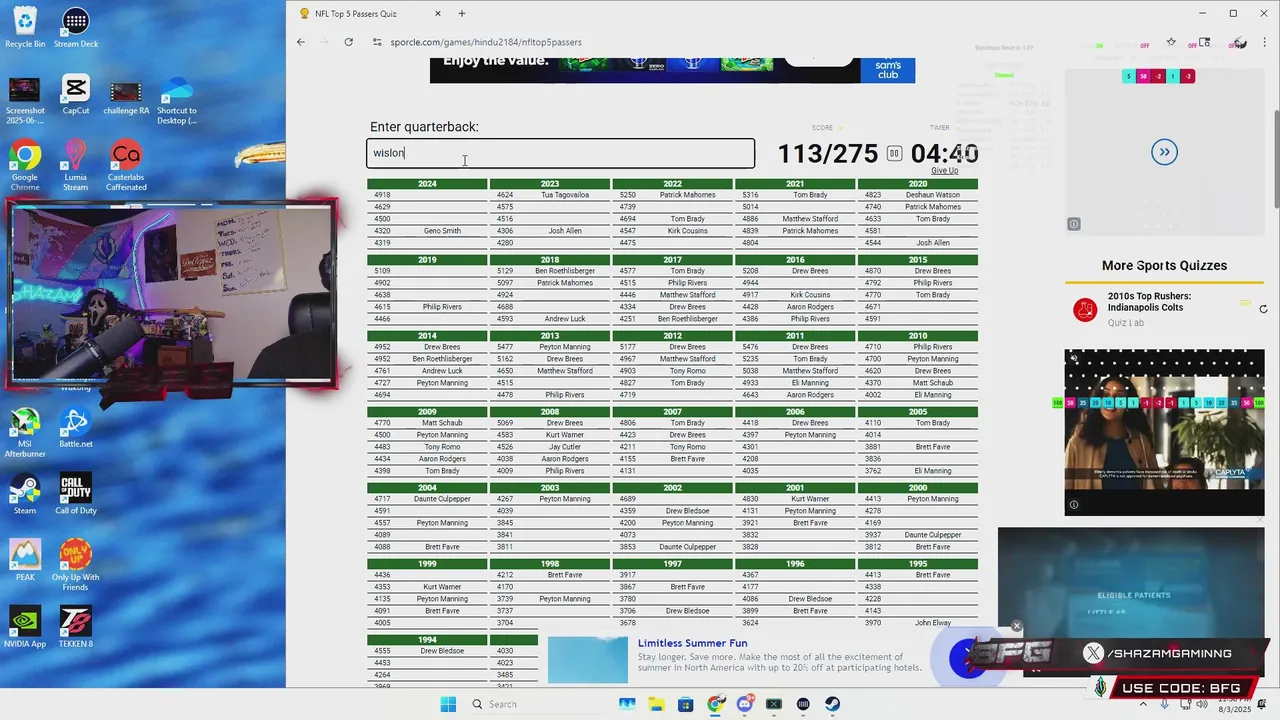1280x720 pixels.
Task: Click Matt Schaub in 2009 table
Action: point(442,423)
